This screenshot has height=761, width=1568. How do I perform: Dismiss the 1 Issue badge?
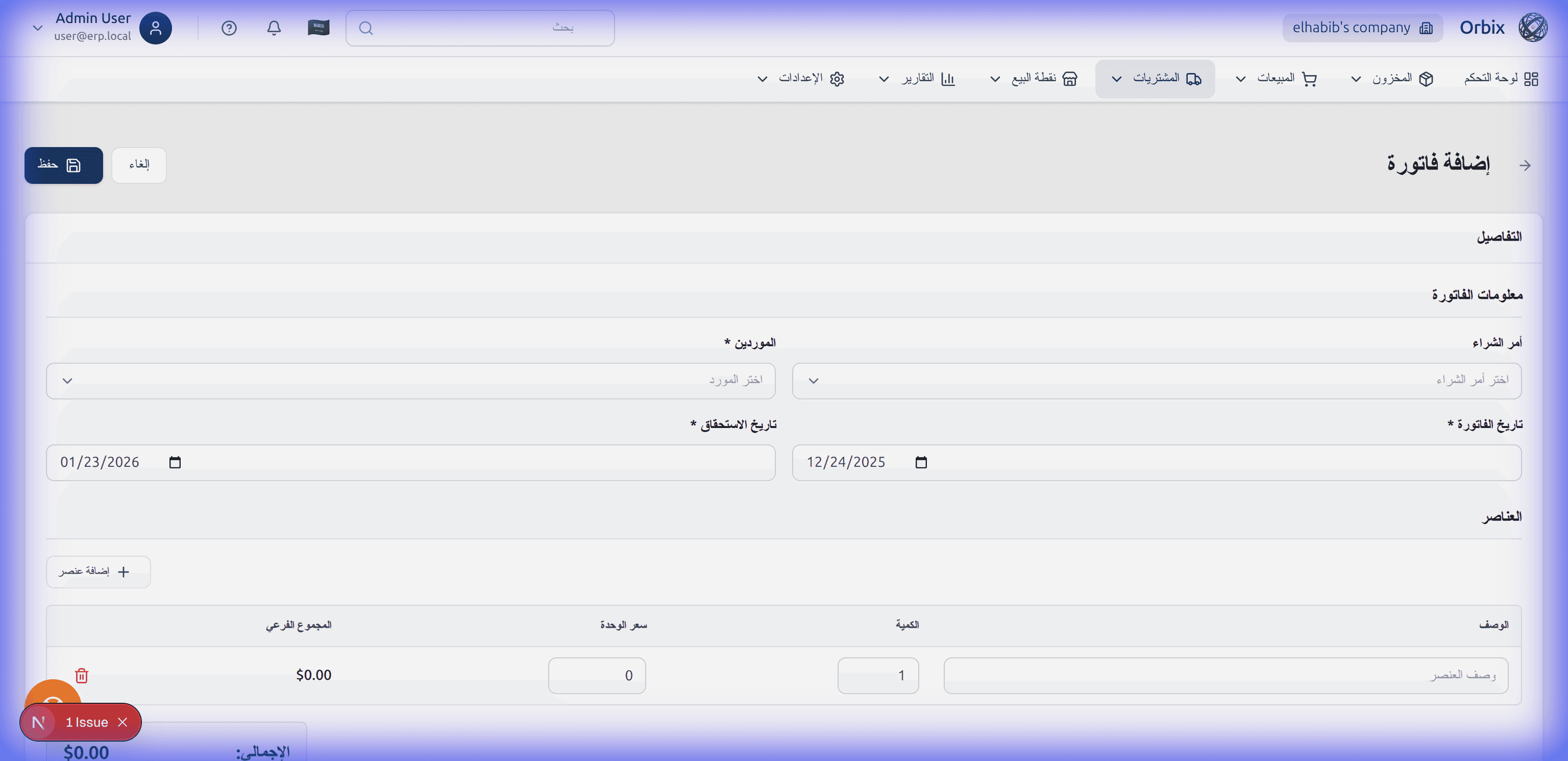click(x=122, y=722)
